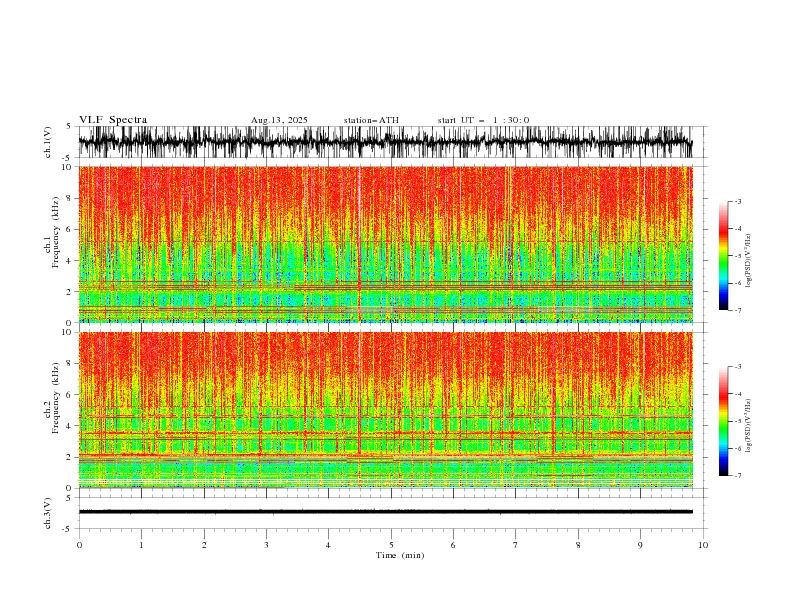Click time axis tick label "7"

click(x=516, y=545)
